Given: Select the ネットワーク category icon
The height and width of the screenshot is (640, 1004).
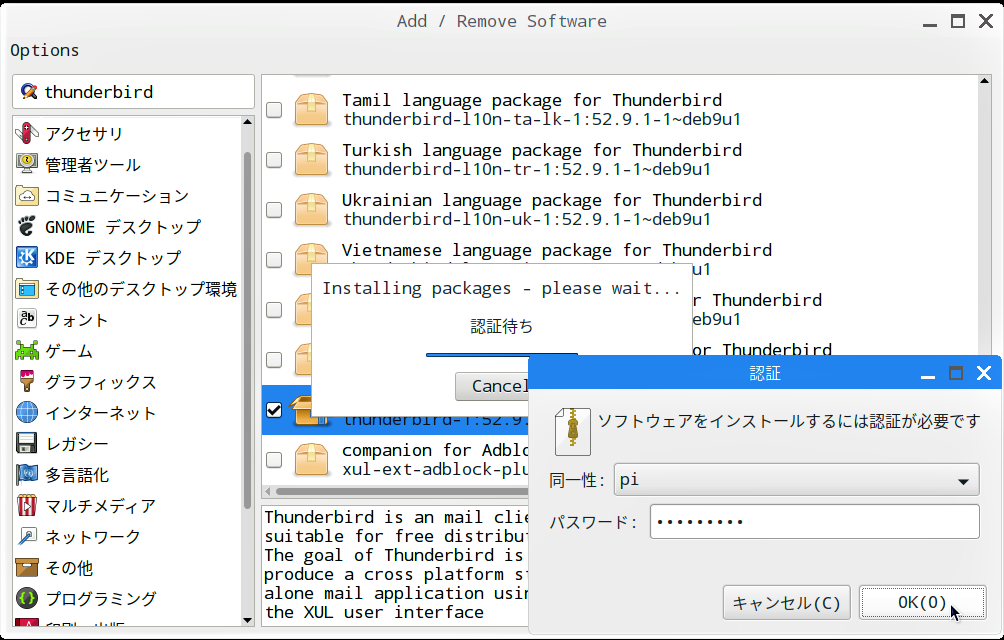Looking at the screenshot, I should [x=27, y=536].
